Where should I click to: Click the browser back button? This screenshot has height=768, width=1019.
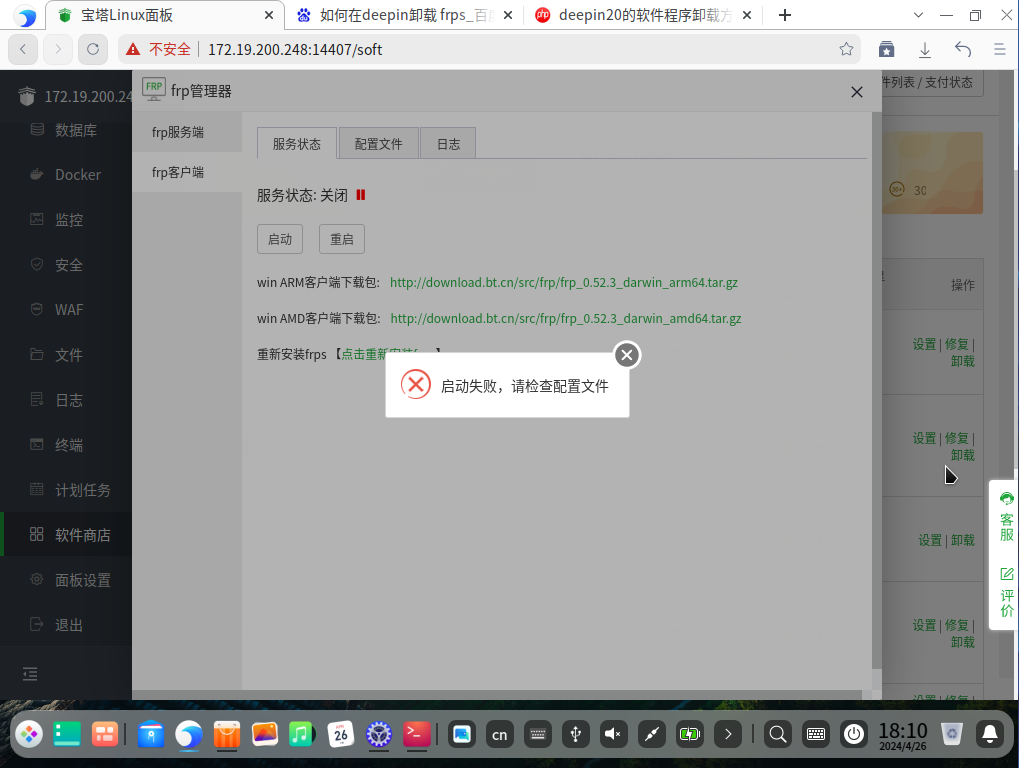click(x=23, y=49)
